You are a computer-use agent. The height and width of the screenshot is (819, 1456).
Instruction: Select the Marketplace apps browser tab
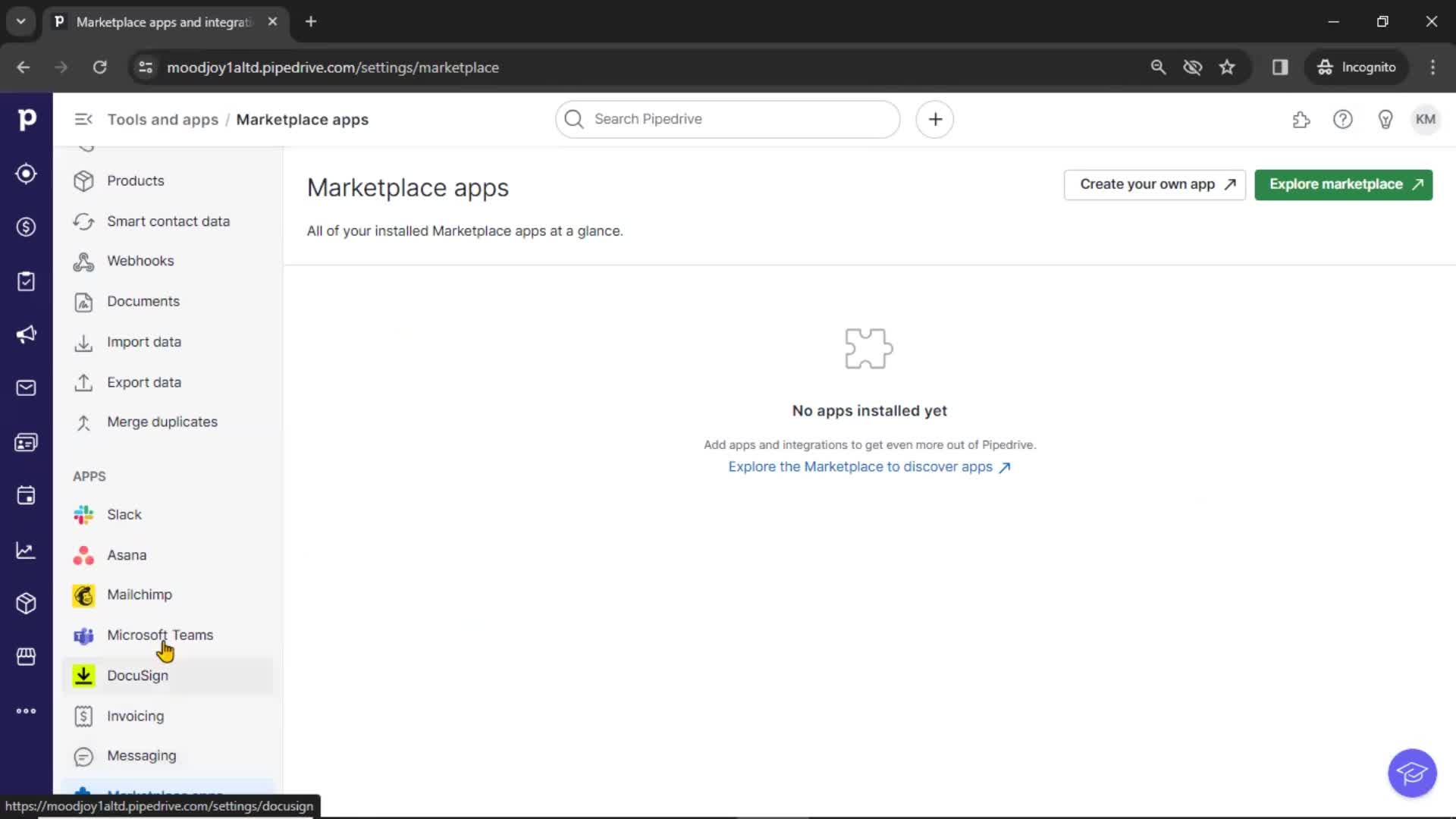[167, 22]
